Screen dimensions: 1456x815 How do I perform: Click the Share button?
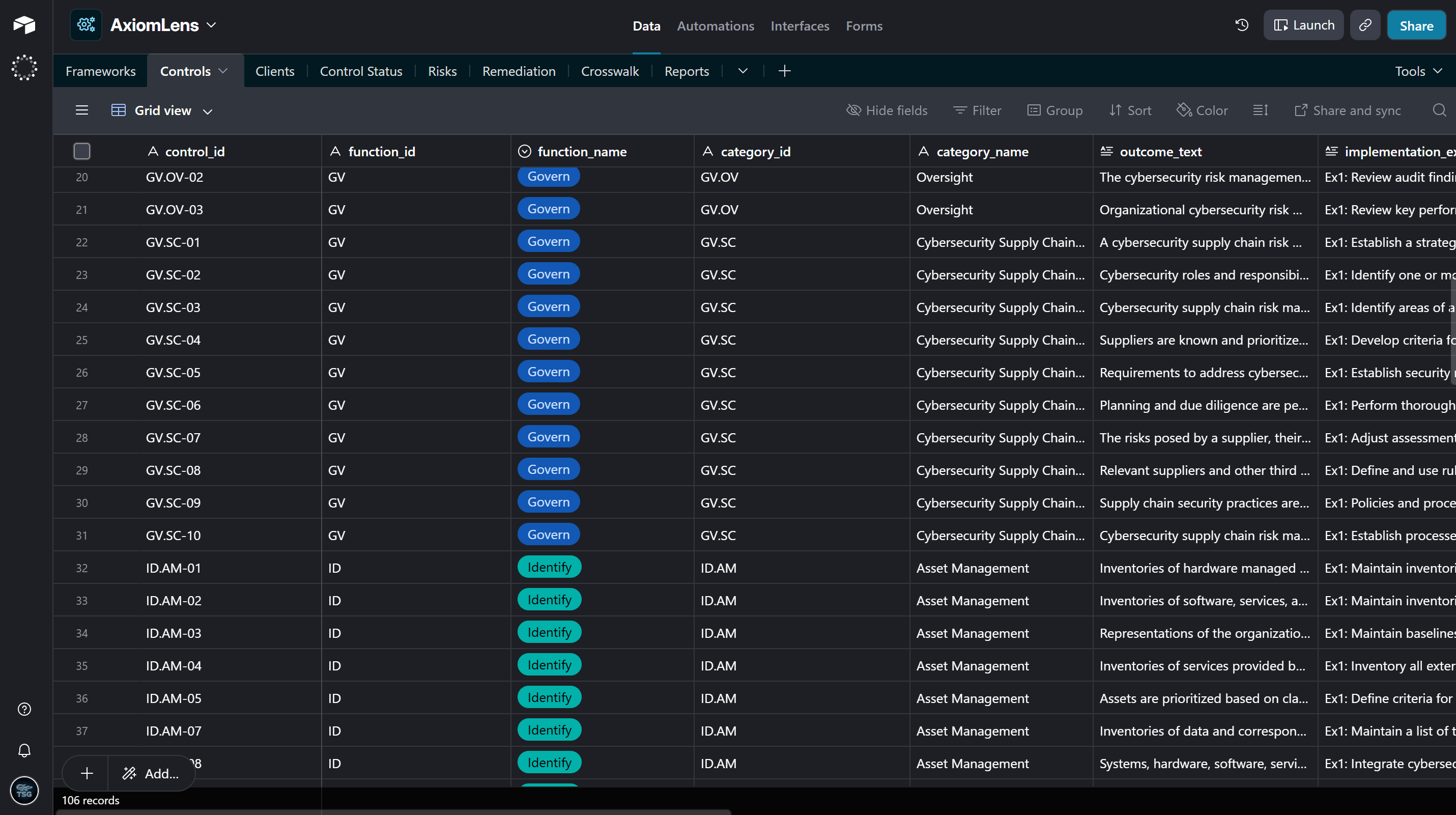point(1416,25)
